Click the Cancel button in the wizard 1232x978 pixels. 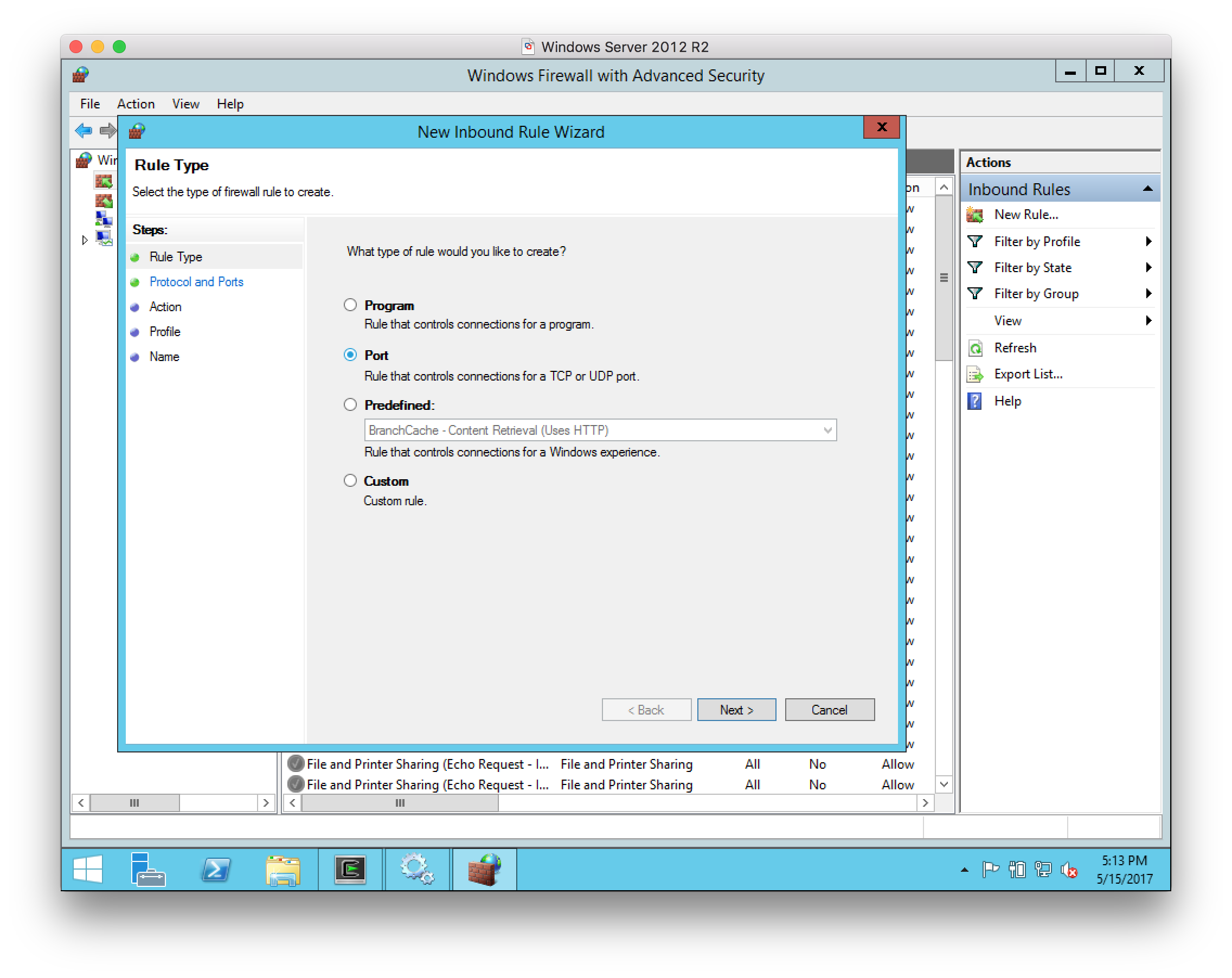pyautogui.click(x=829, y=710)
